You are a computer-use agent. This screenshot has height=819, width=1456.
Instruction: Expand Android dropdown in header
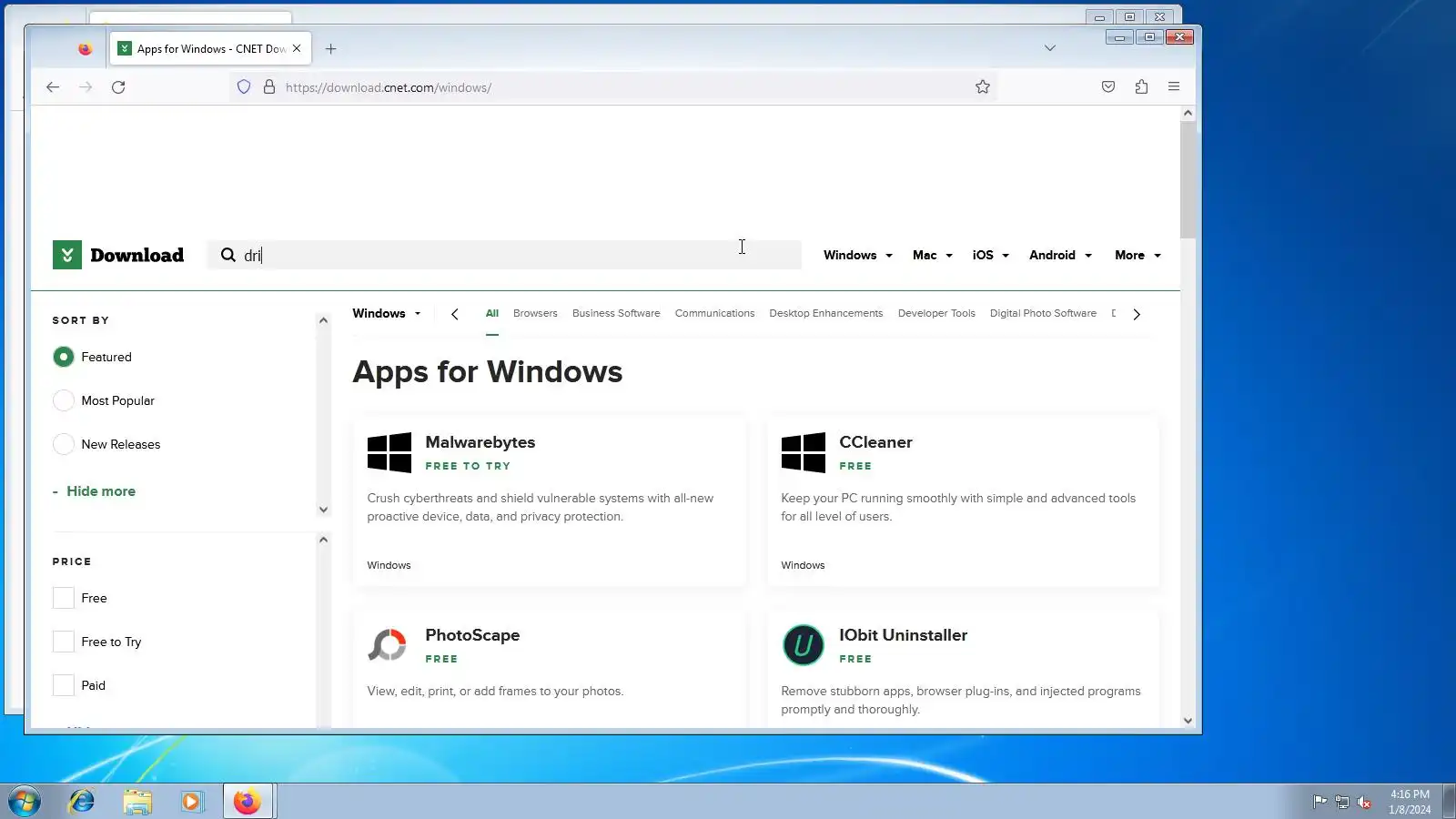pyautogui.click(x=1061, y=255)
